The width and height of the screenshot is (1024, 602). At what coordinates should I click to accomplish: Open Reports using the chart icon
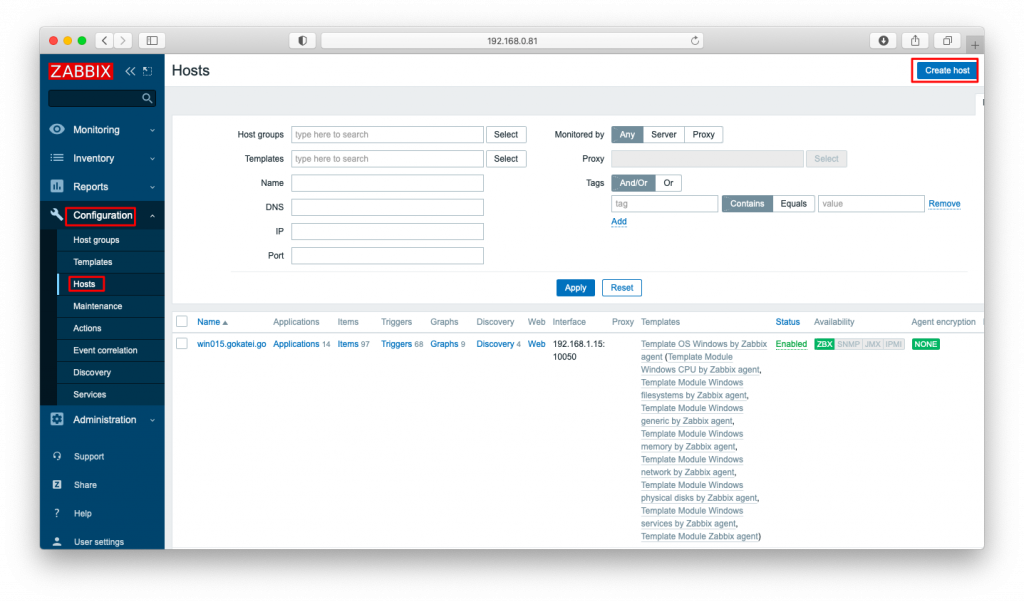(57, 186)
